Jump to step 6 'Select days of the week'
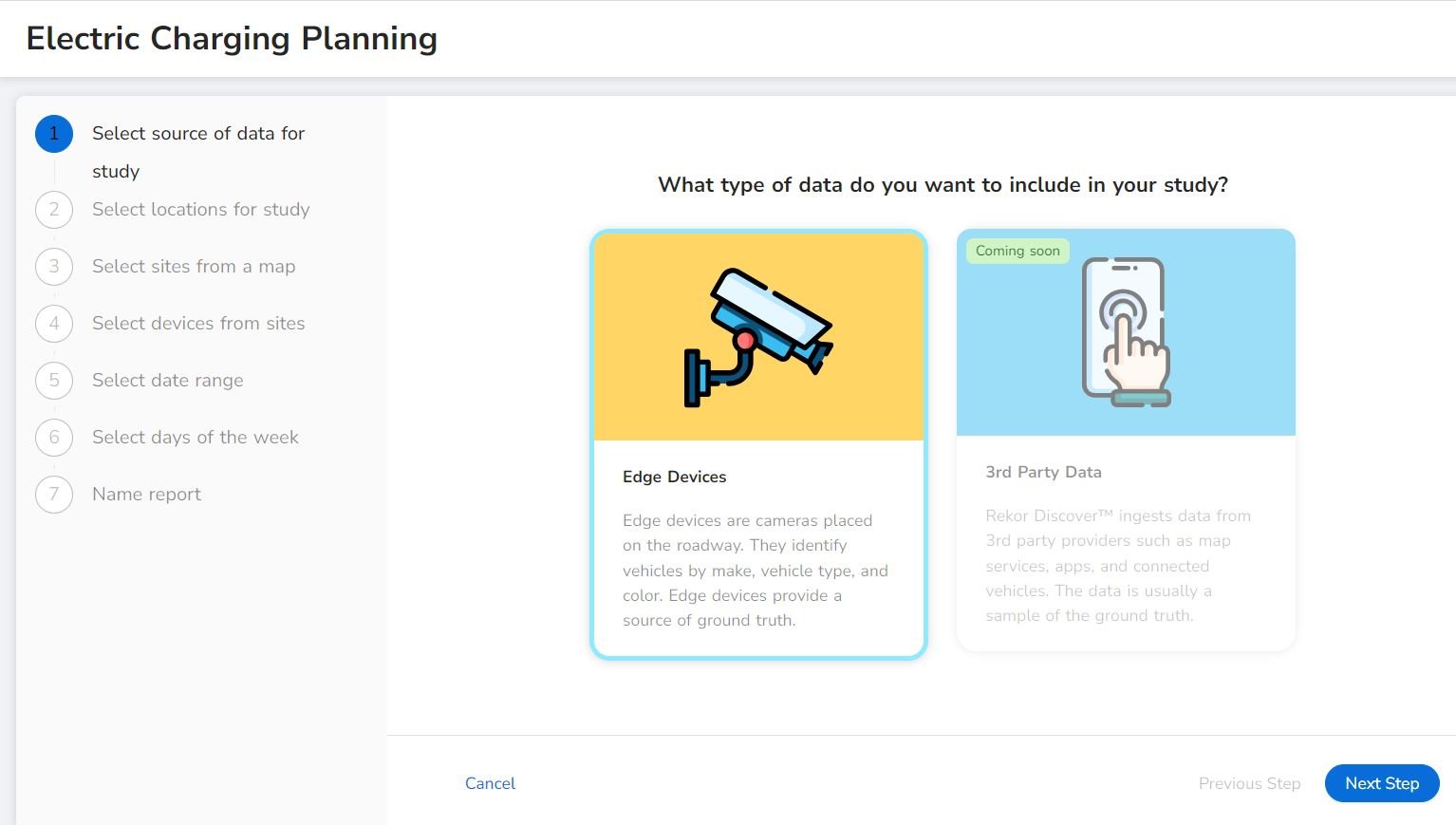The width and height of the screenshot is (1456, 825). 196,438
